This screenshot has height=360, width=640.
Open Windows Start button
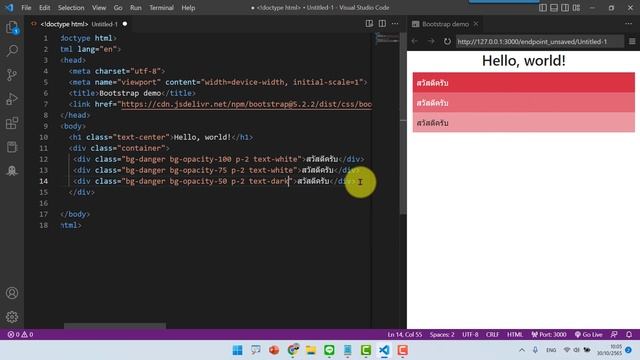pyautogui.click(x=237, y=350)
